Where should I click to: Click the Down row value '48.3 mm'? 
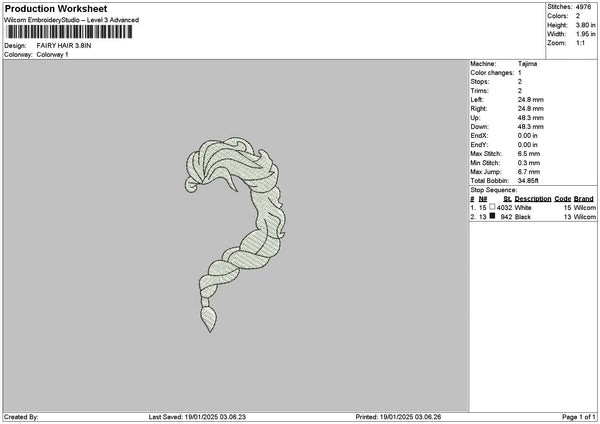pyautogui.click(x=531, y=127)
